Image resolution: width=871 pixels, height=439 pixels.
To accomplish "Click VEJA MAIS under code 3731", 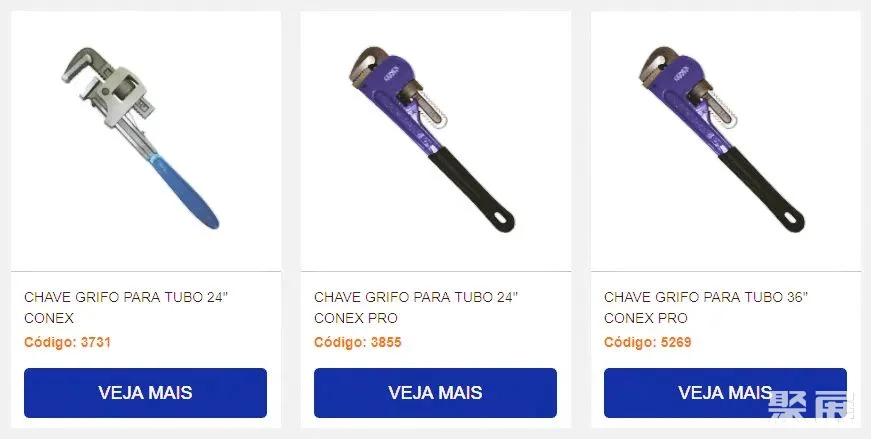I will tap(146, 393).
